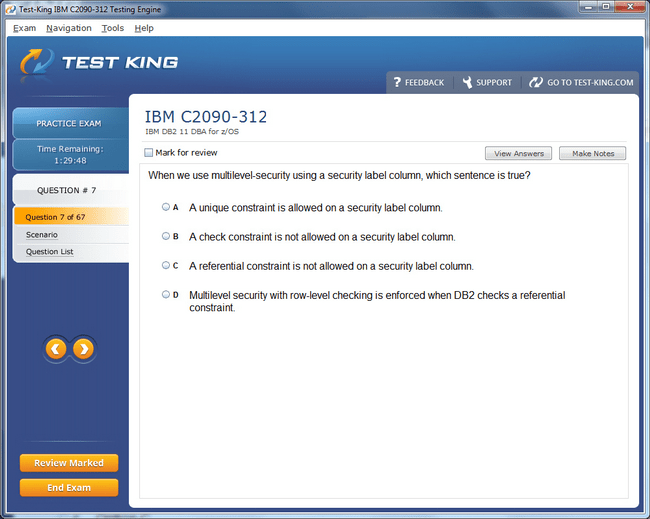
Task: Open the Help menu
Action: pos(144,28)
